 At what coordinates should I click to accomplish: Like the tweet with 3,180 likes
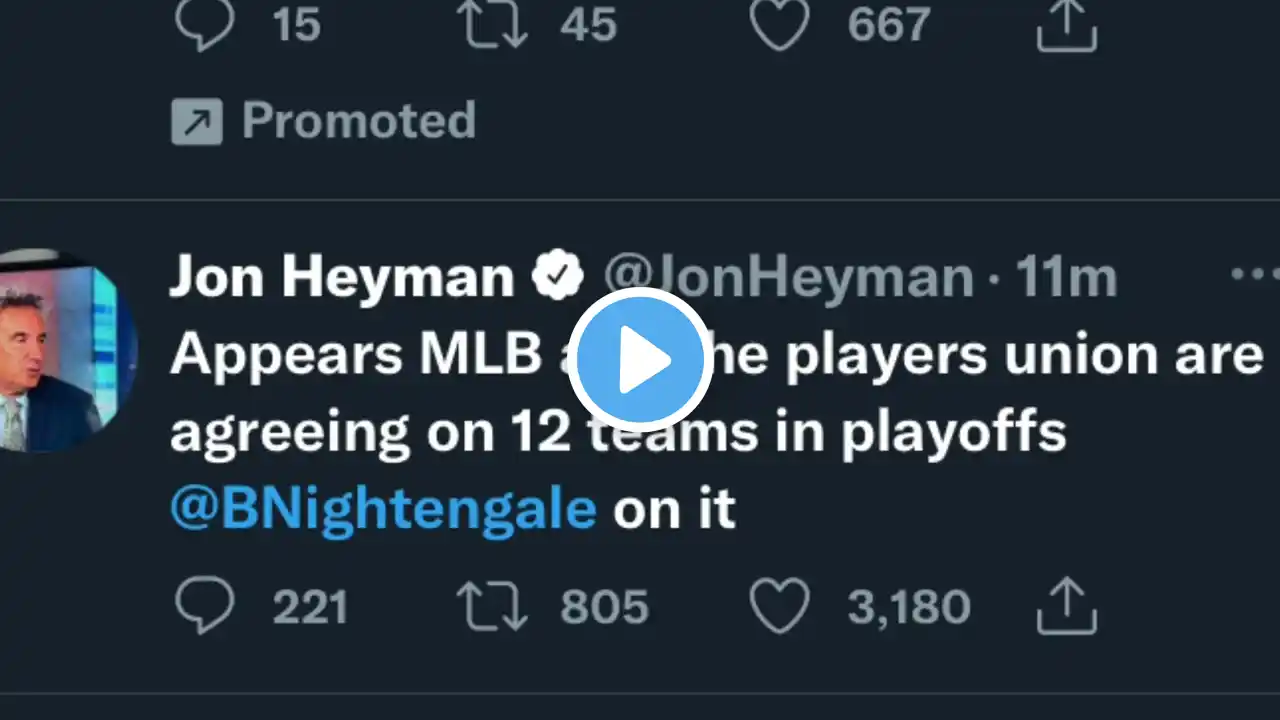(x=779, y=606)
